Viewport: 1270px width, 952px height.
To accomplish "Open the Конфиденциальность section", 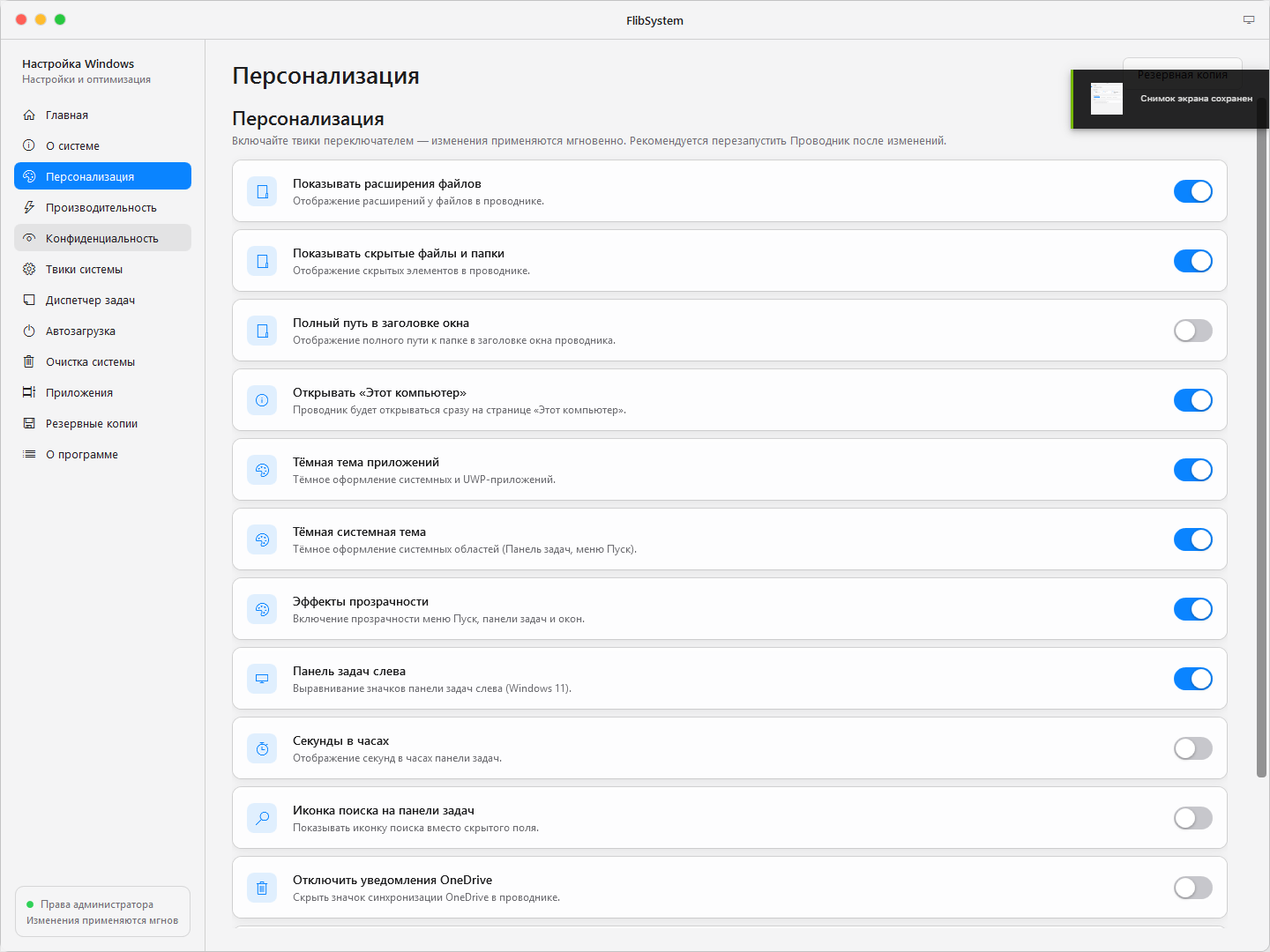I will point(102,238).
